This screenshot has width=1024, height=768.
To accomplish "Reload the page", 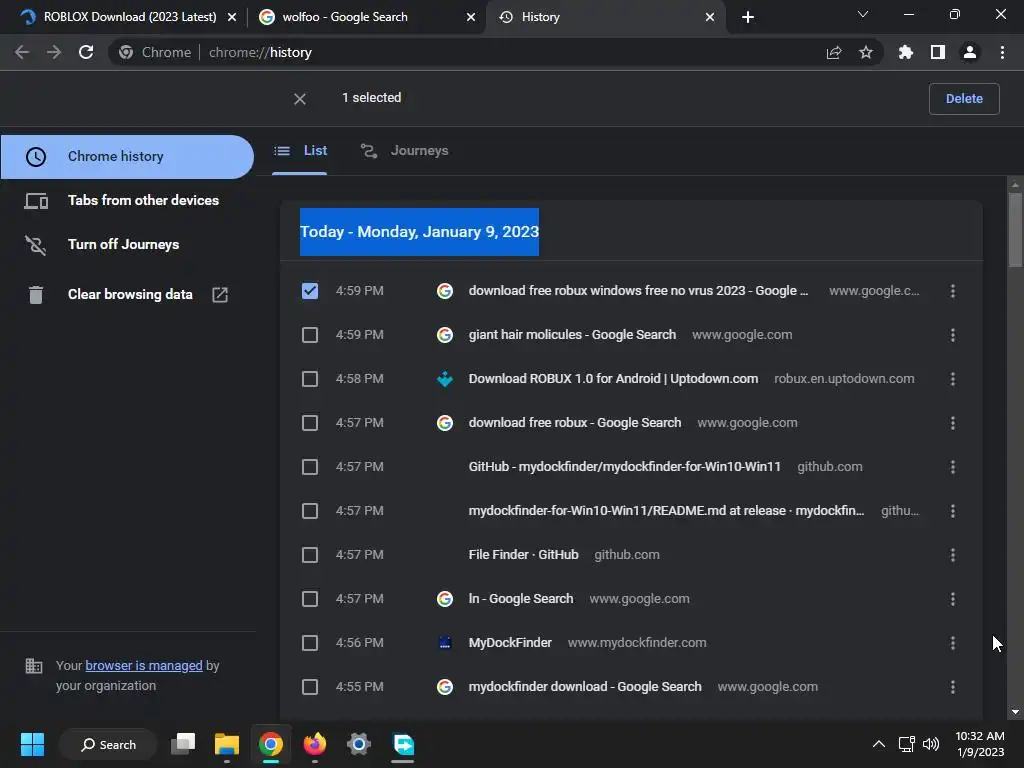I will [86, 52].
